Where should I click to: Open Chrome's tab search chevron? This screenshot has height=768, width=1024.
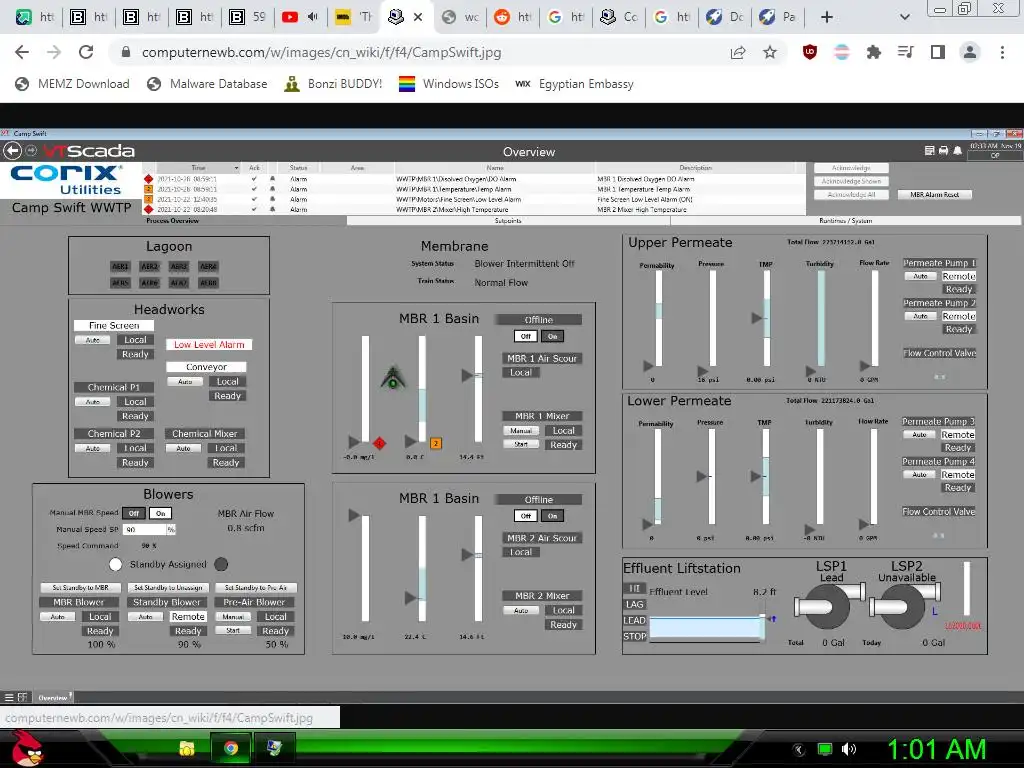[904, 17]
